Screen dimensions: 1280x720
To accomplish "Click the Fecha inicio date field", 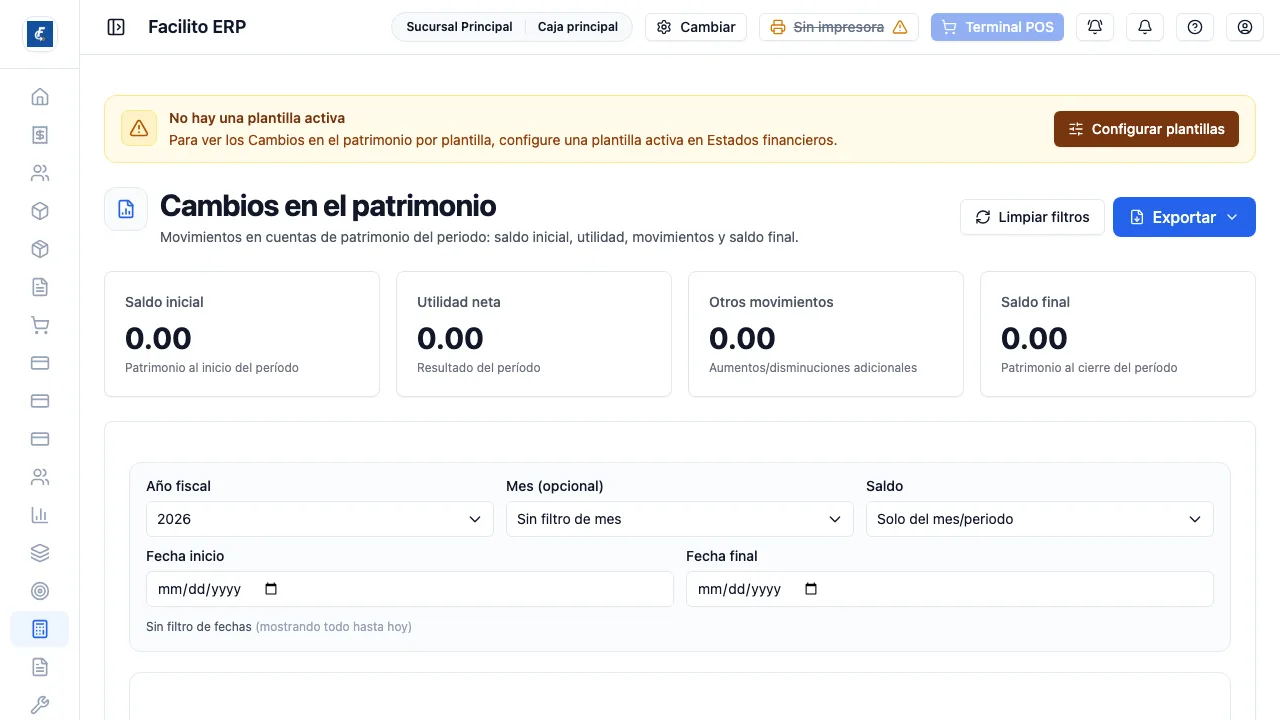I will click(410, 589).
